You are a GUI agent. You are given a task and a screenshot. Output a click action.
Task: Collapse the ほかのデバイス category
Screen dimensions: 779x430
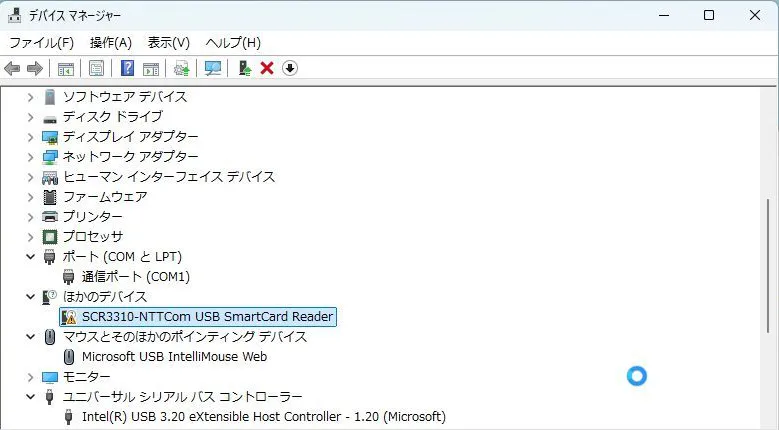[x=30, y=297]
